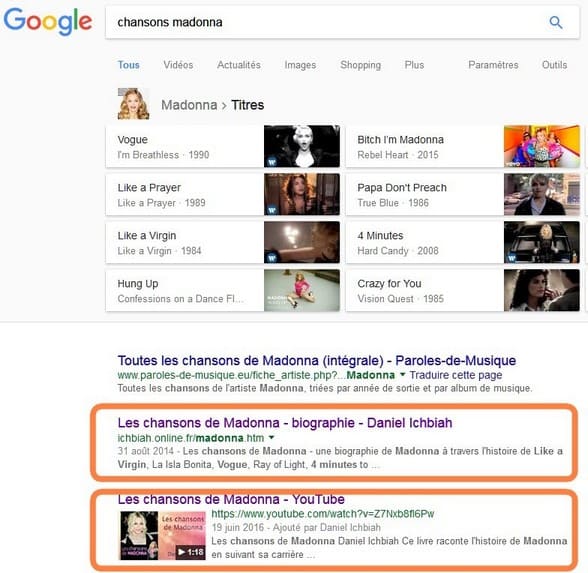Click the Titres heading
Viewport: 588px width, 573px height.
tap(248, 105)
